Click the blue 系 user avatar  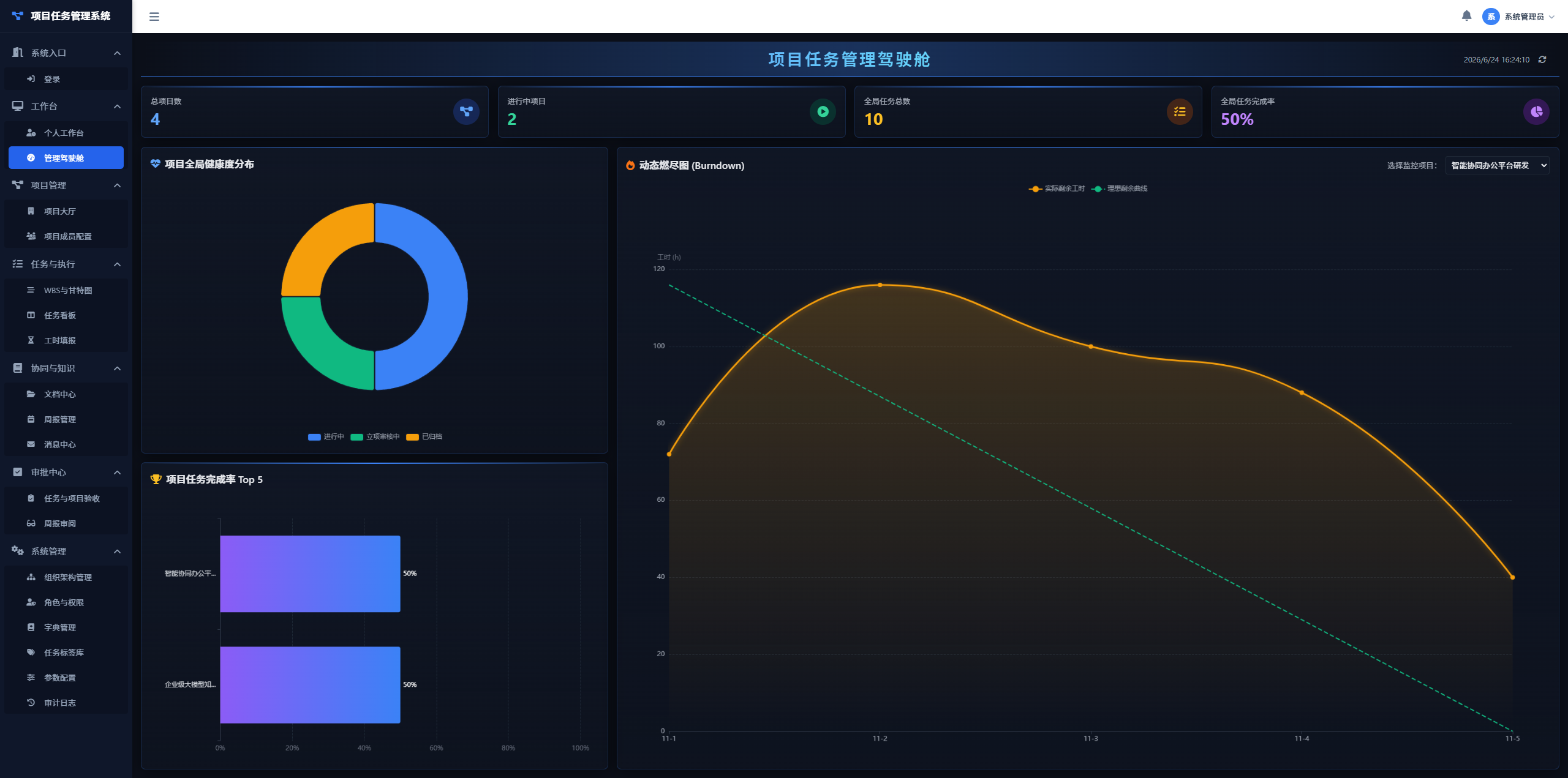pyautogui.click(x=1491, y=17)
